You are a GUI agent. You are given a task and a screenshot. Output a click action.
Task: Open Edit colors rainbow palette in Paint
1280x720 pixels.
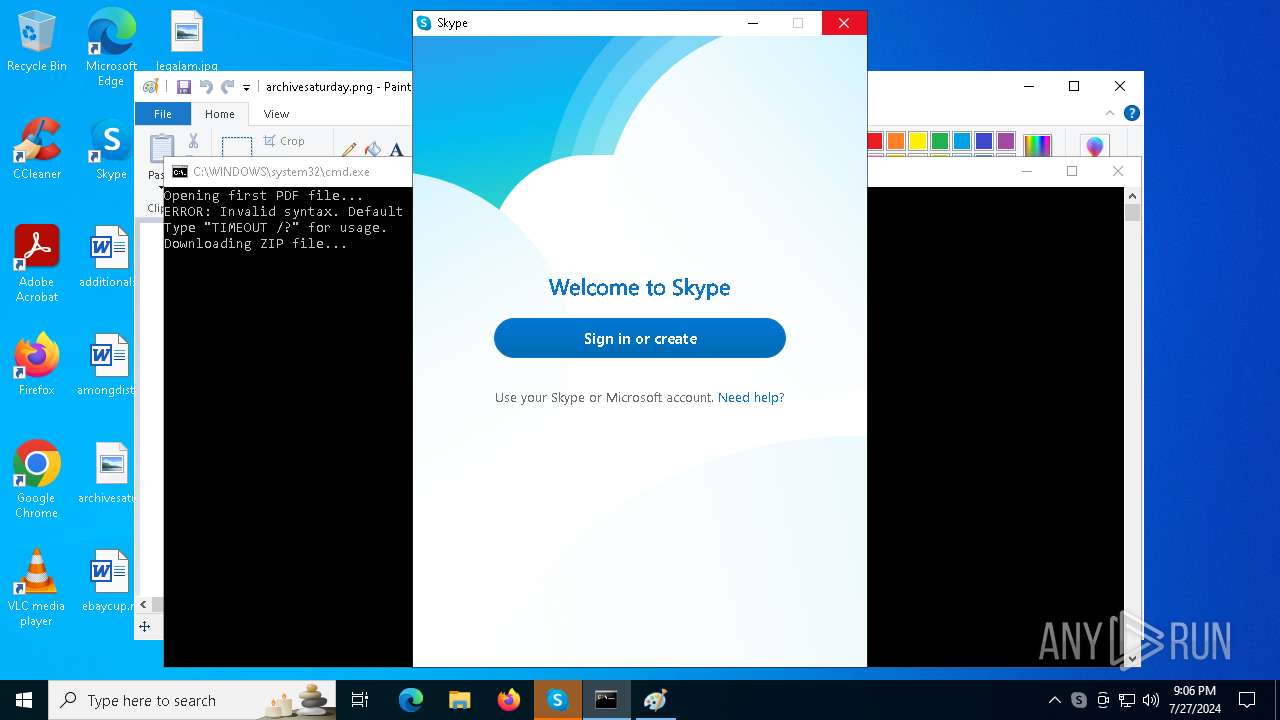tap(1038, 146)
